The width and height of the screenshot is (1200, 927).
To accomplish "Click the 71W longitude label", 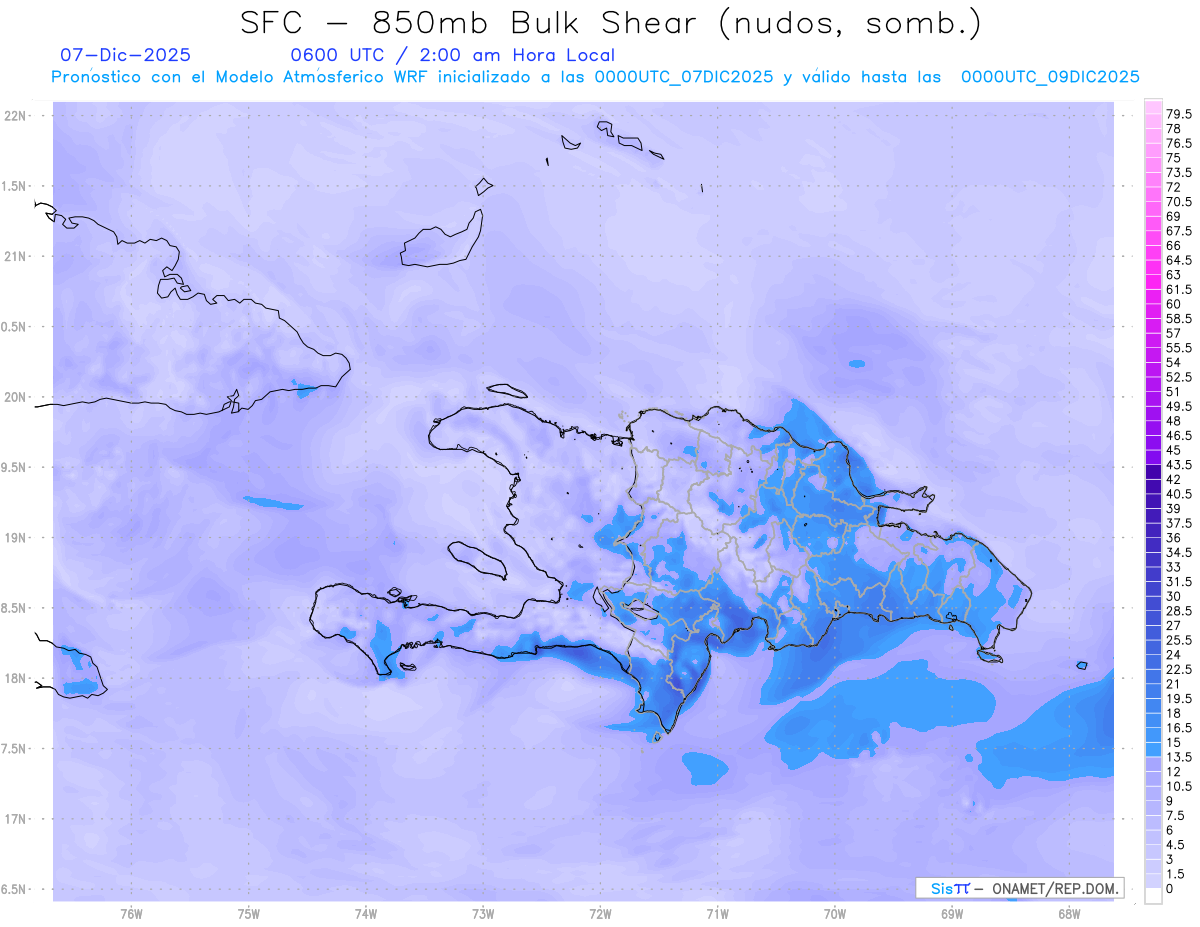I will tap(717, 913).
